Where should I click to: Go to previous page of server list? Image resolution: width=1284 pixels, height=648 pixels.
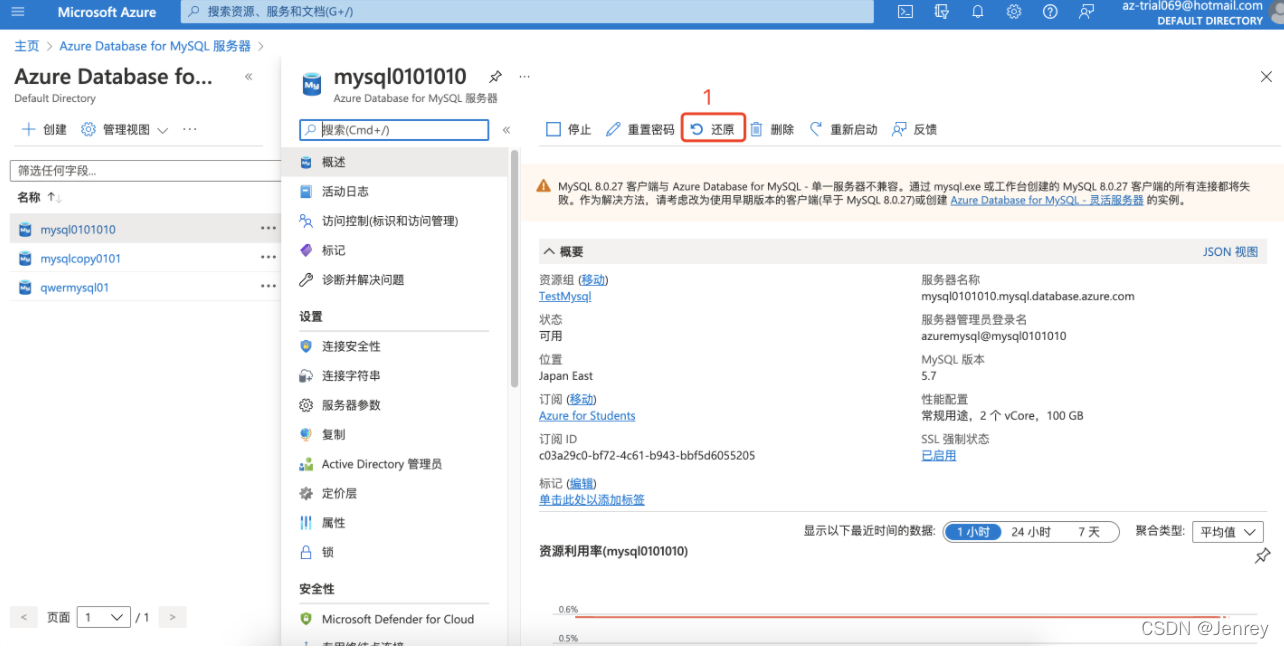tap(24, 617)
